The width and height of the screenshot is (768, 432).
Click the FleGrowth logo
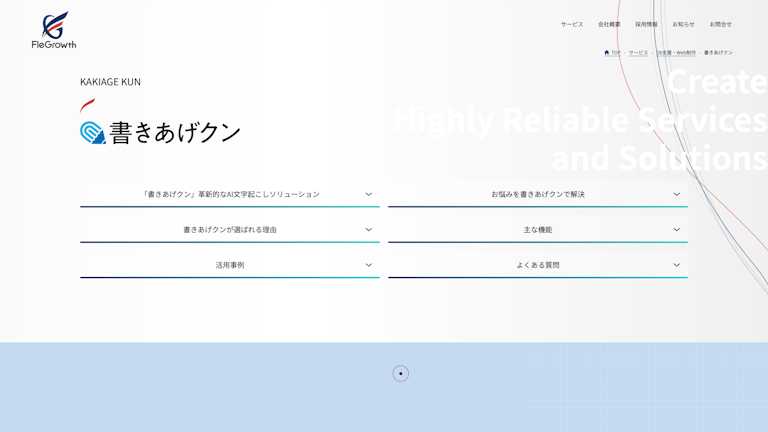pos(54,30)
